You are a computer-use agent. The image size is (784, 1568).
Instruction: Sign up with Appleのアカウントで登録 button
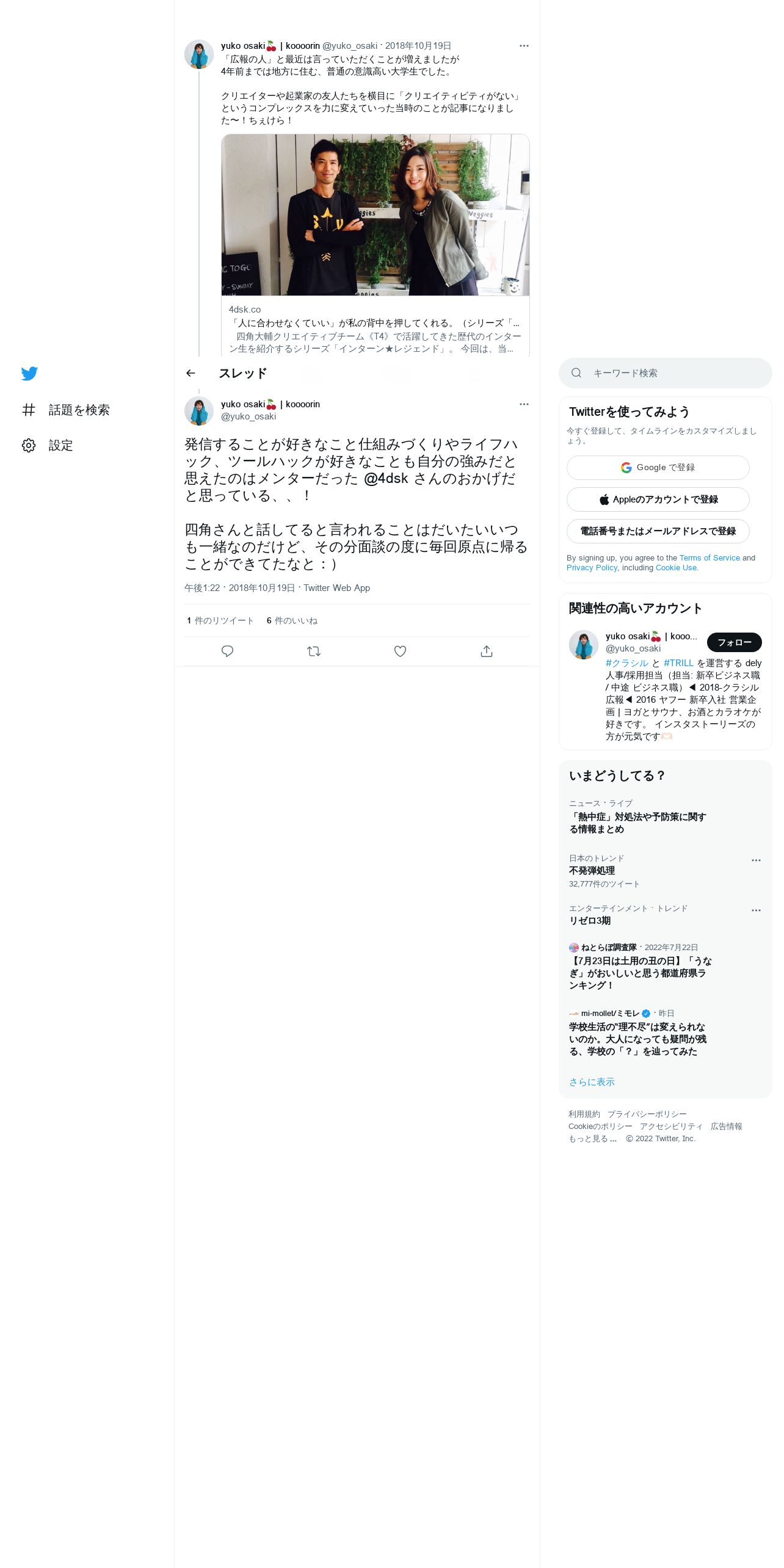[658, 499]
